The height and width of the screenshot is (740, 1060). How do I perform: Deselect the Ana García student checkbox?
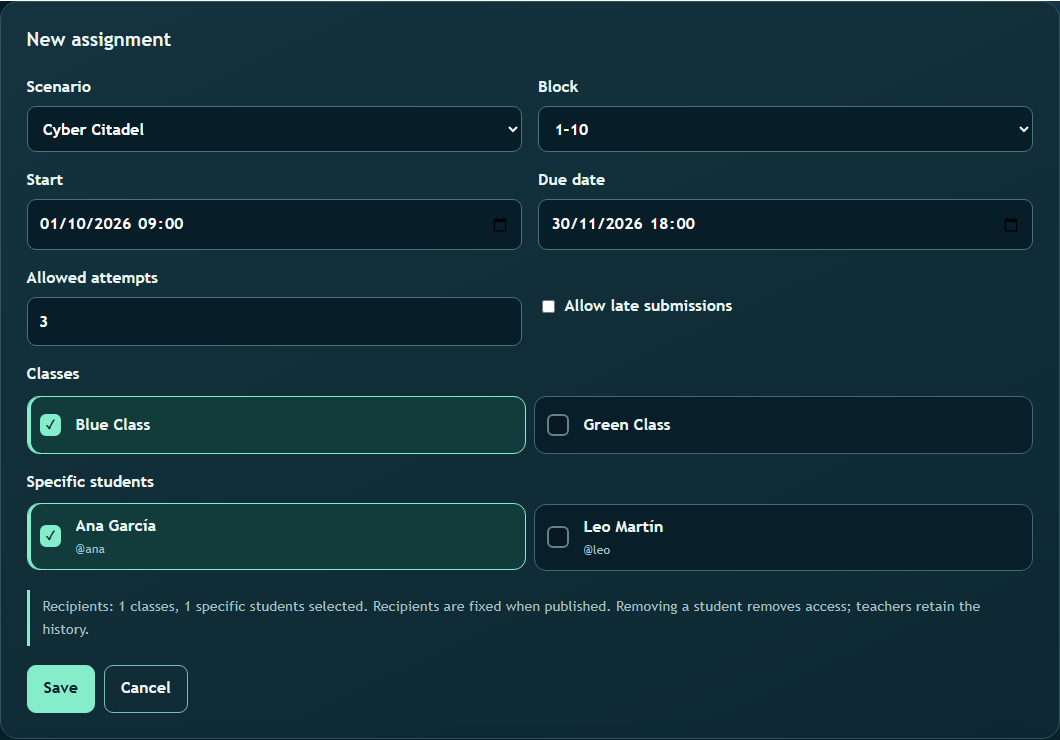point(51,536)
